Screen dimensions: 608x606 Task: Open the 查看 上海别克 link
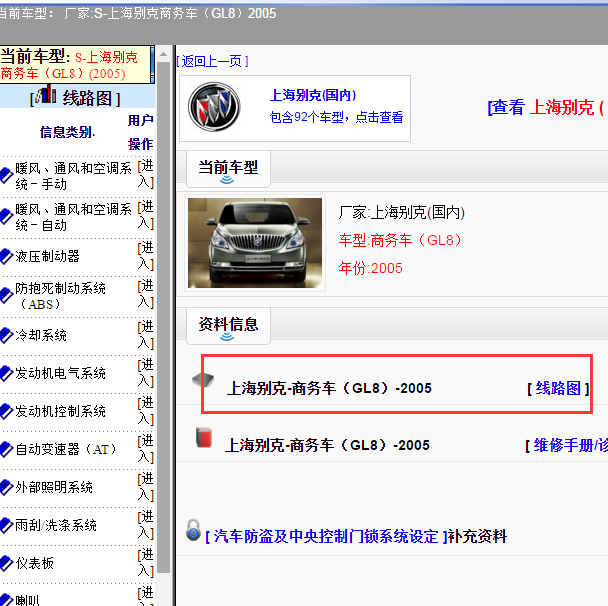[547, 107]
